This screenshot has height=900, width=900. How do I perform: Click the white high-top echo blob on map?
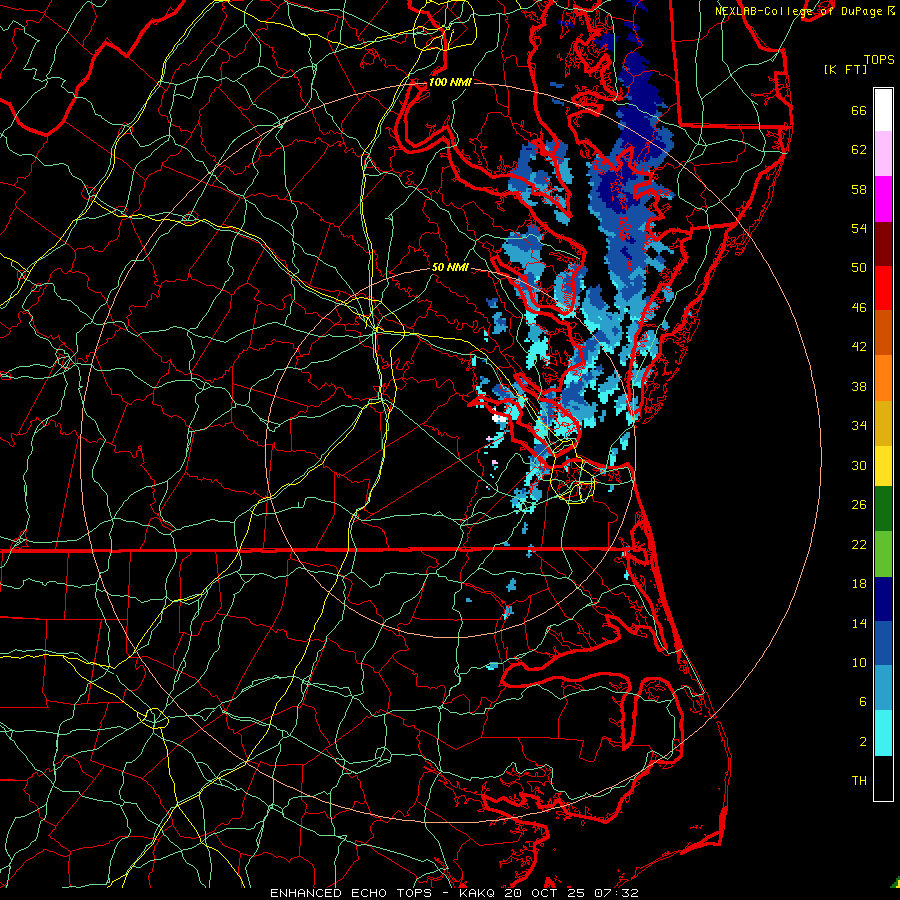501,418
